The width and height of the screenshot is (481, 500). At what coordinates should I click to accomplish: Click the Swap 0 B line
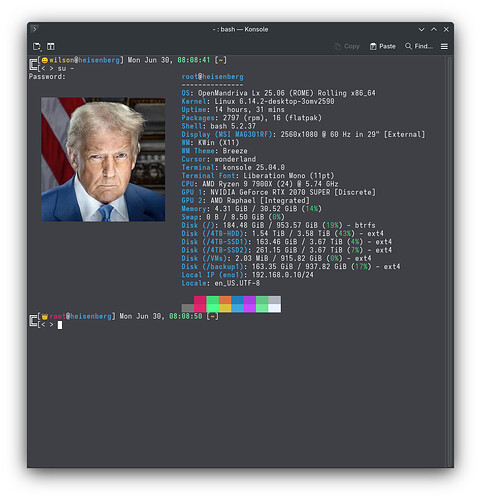click(x=233, y=217)
